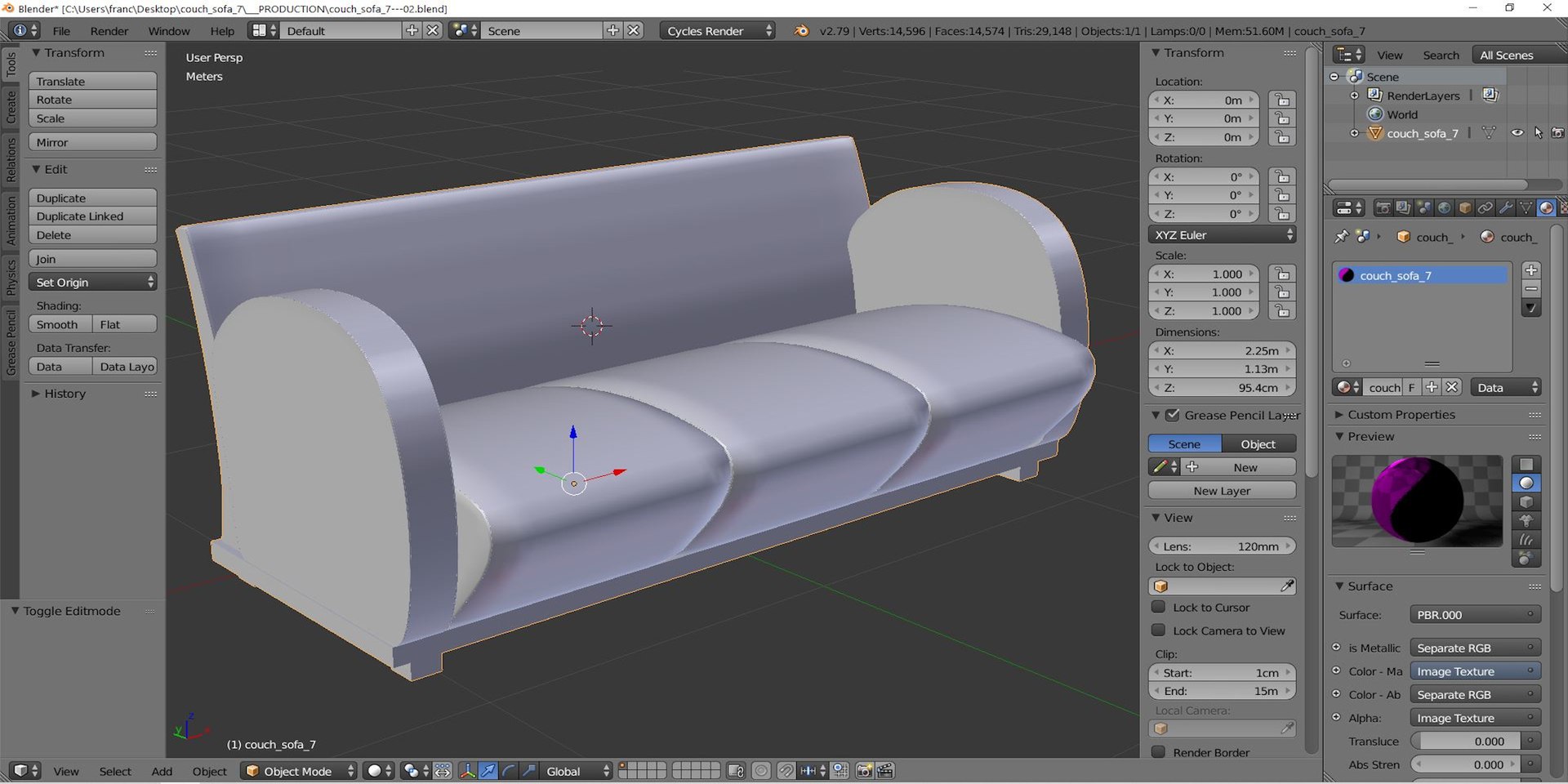Enable the Render Border checkbox
Screen dimensions: 1568x784
1158,752
